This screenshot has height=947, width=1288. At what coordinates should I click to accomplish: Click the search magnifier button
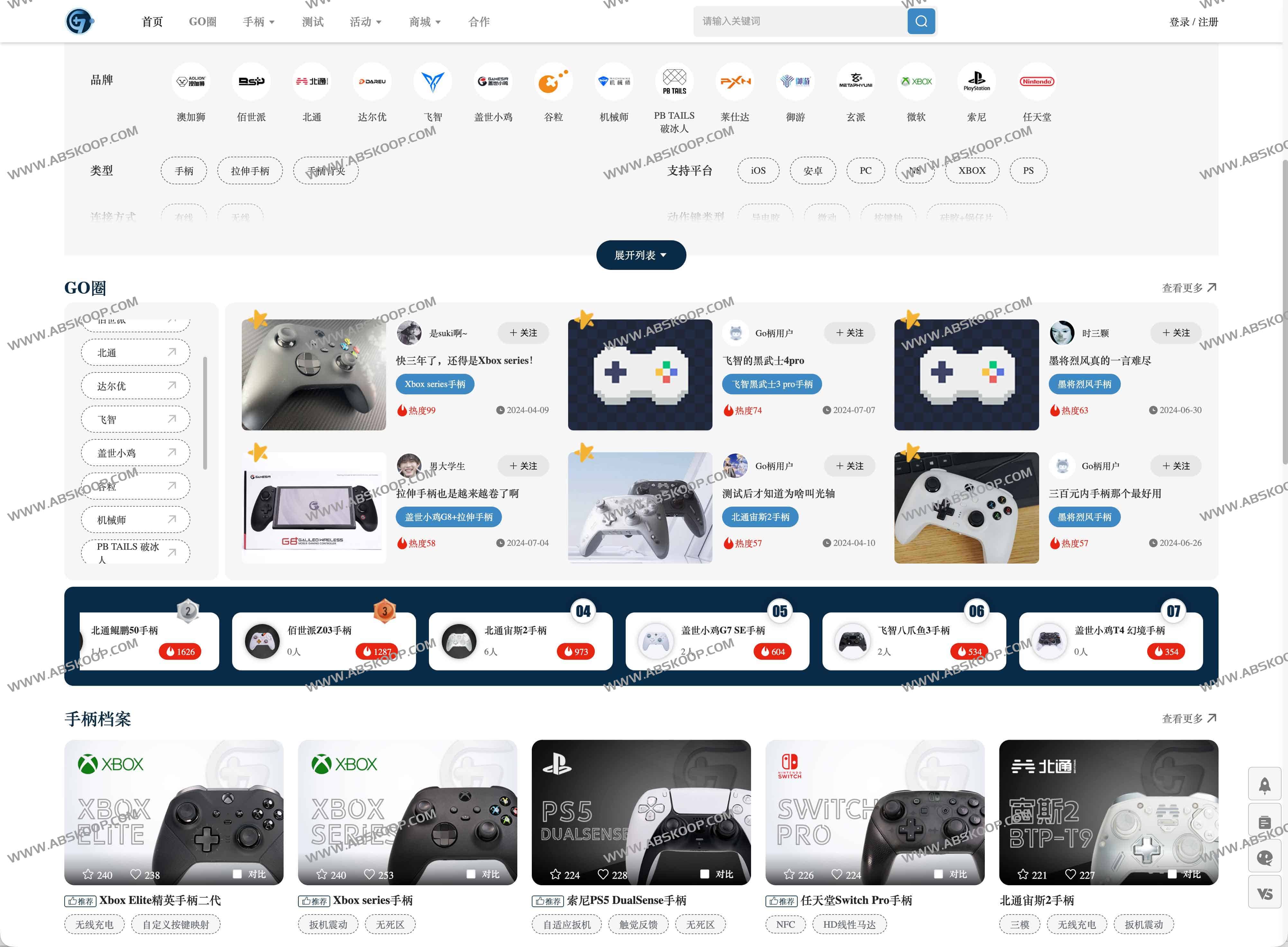pyautogui.click(x=921, y=21)
